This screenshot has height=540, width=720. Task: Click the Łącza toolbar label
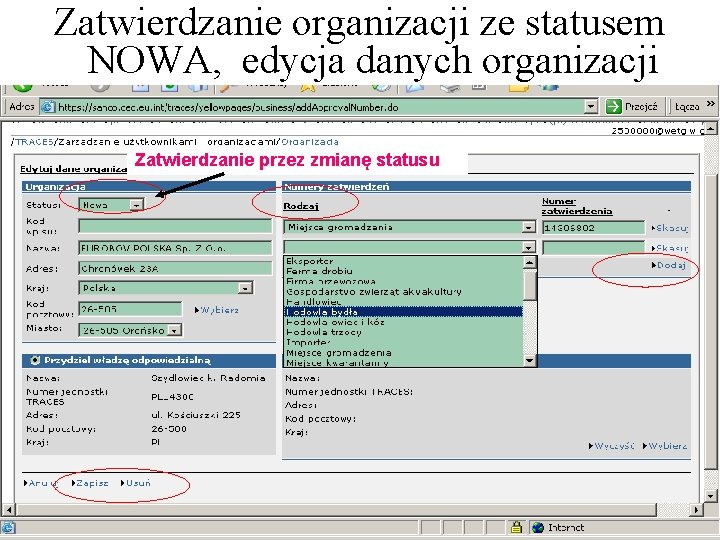(x=687, y=107)
